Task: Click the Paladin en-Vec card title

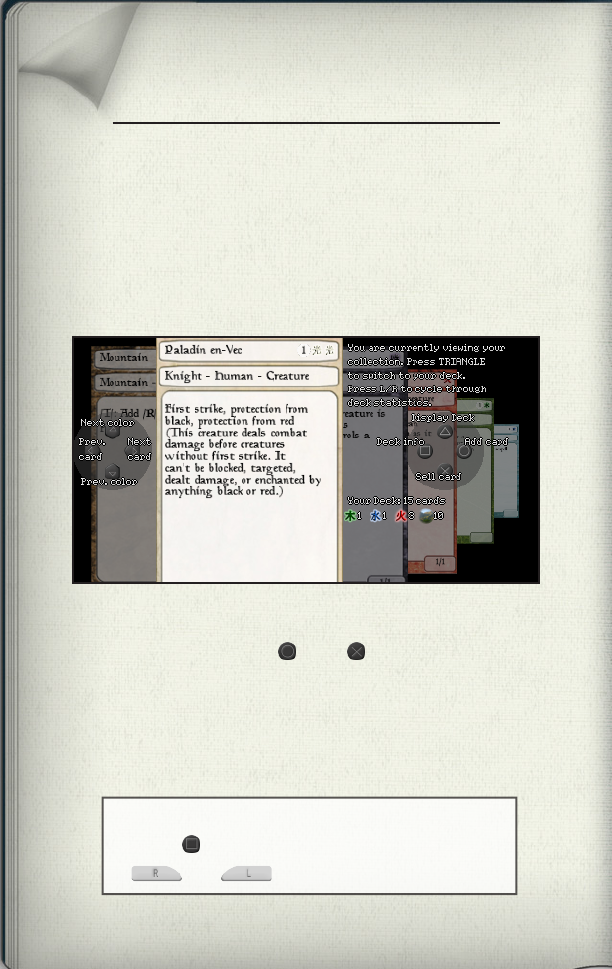Action: [x=203, y=350]
